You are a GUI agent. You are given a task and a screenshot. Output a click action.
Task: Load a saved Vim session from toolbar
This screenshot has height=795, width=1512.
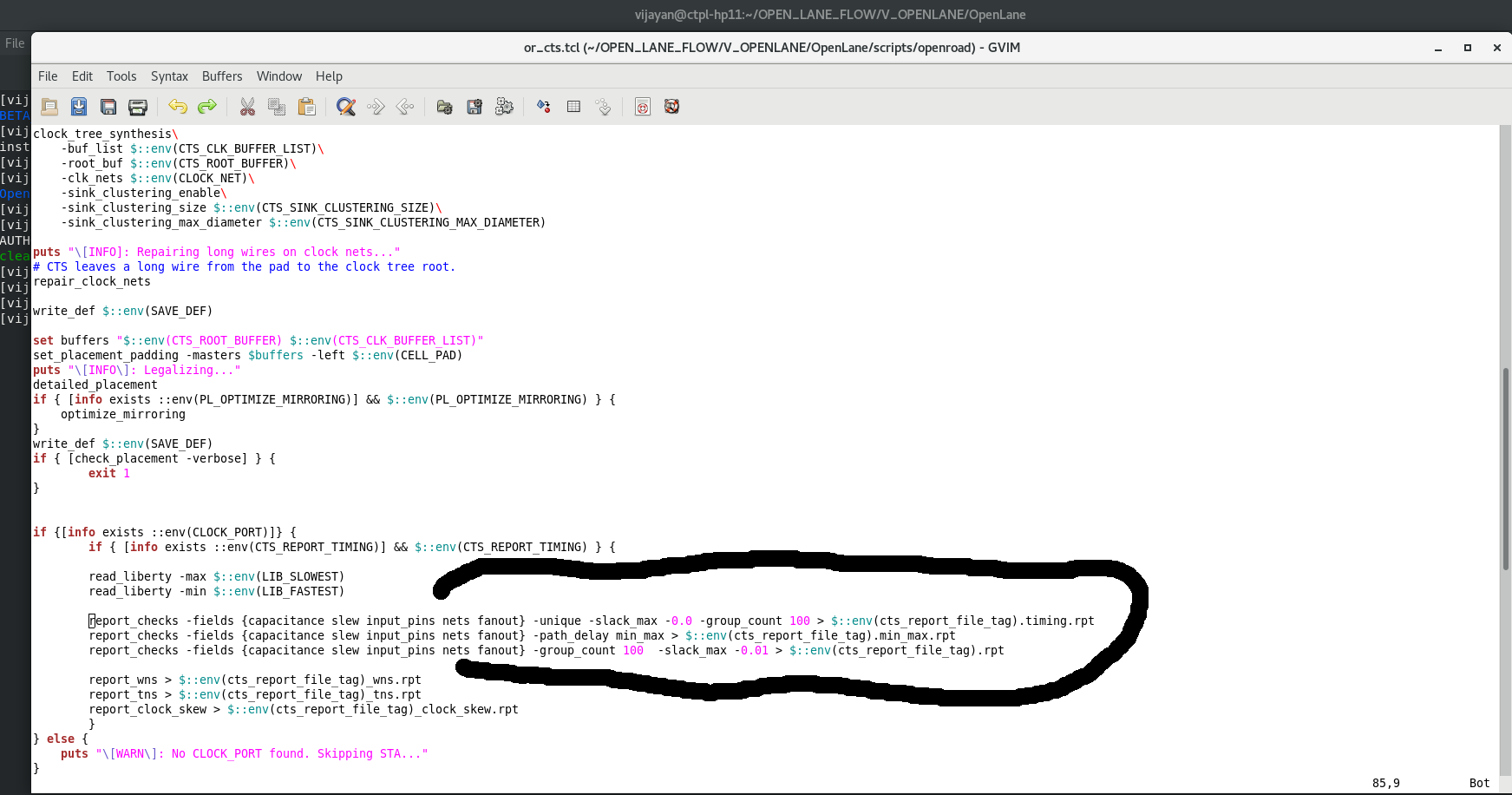pyautogui.click(x=444, y=107)
